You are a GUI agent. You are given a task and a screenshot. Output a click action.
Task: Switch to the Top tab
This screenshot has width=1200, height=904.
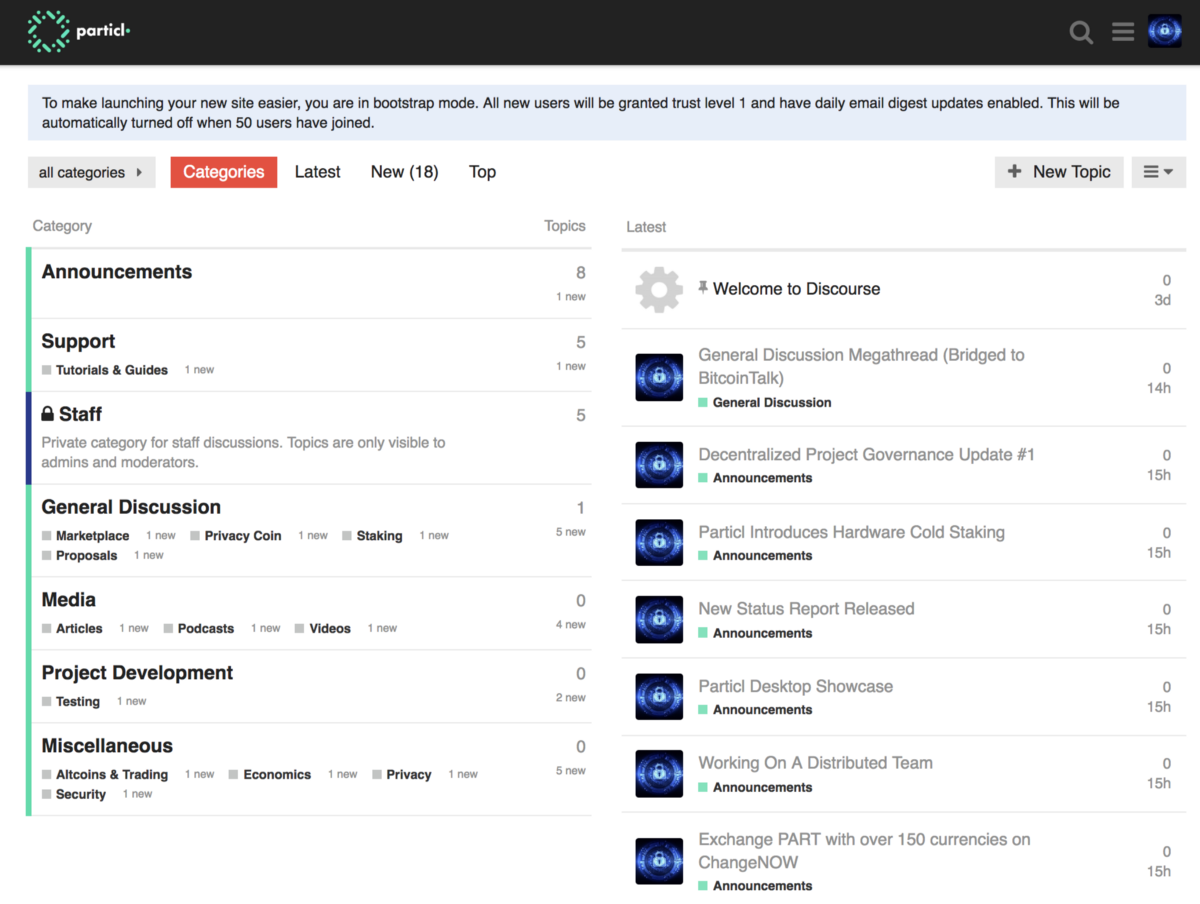pos(483,172)
